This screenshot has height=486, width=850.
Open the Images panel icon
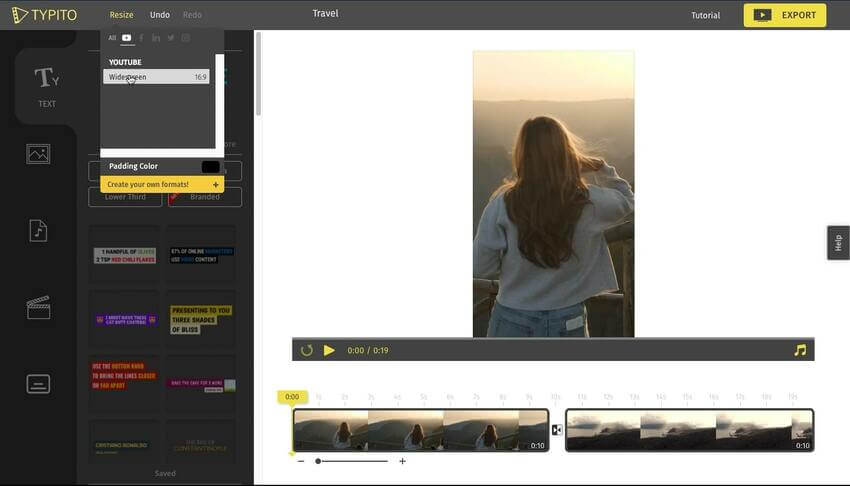point(38,154)
